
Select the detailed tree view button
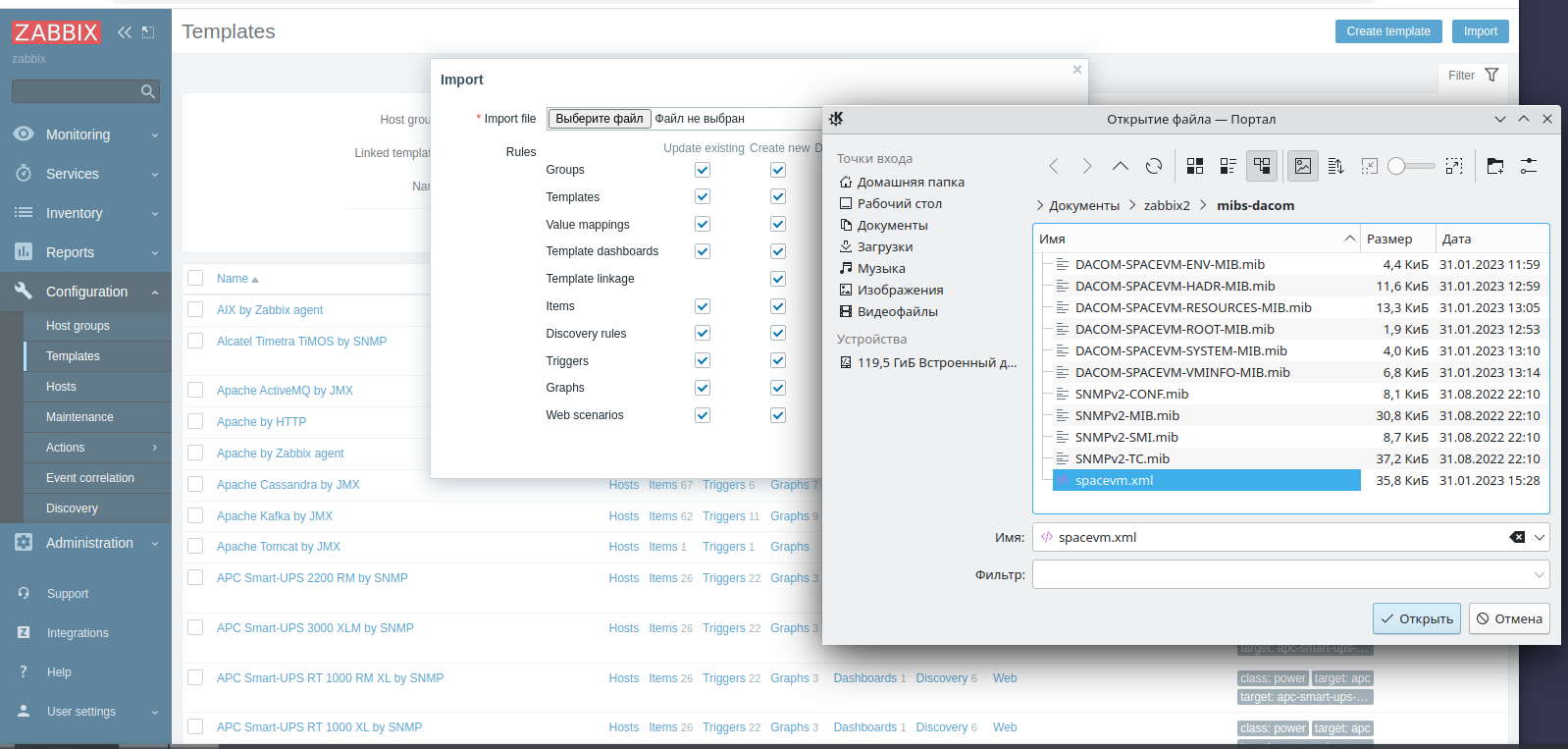1262,166
